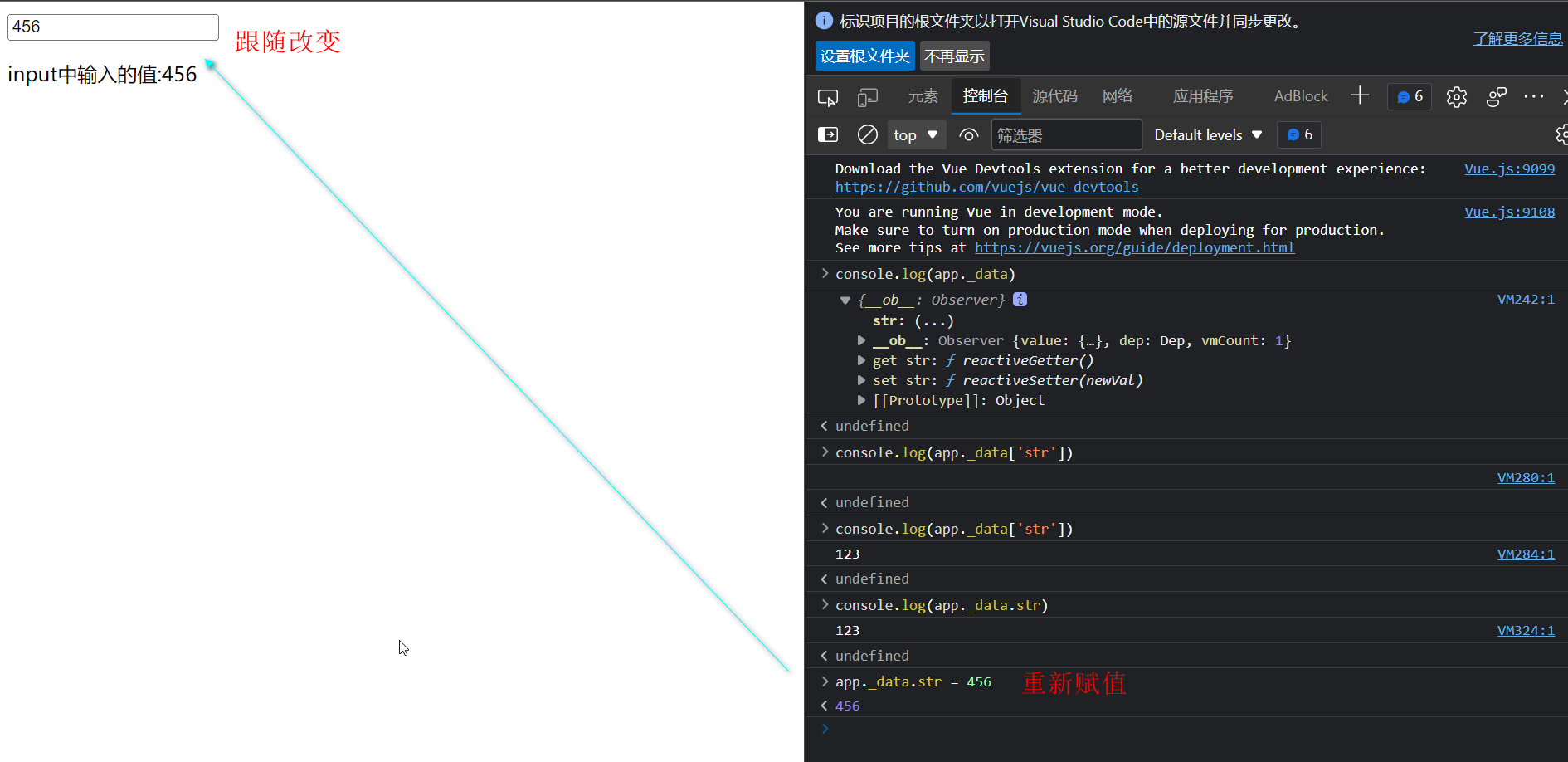The width and height of the screenshot is (1568, 762).
Task: Open the Network (网络) tab
Action: coord(1118,96)
